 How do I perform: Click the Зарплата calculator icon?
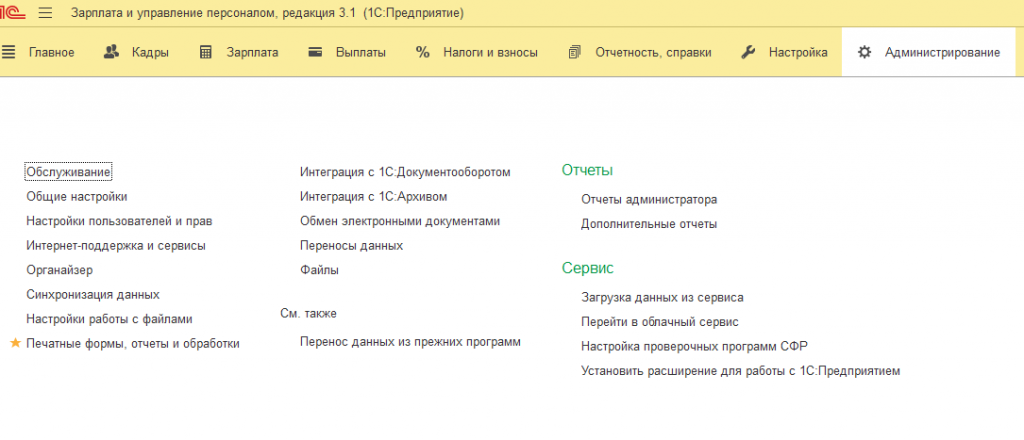pyautogui.click(x=206, y=52)
